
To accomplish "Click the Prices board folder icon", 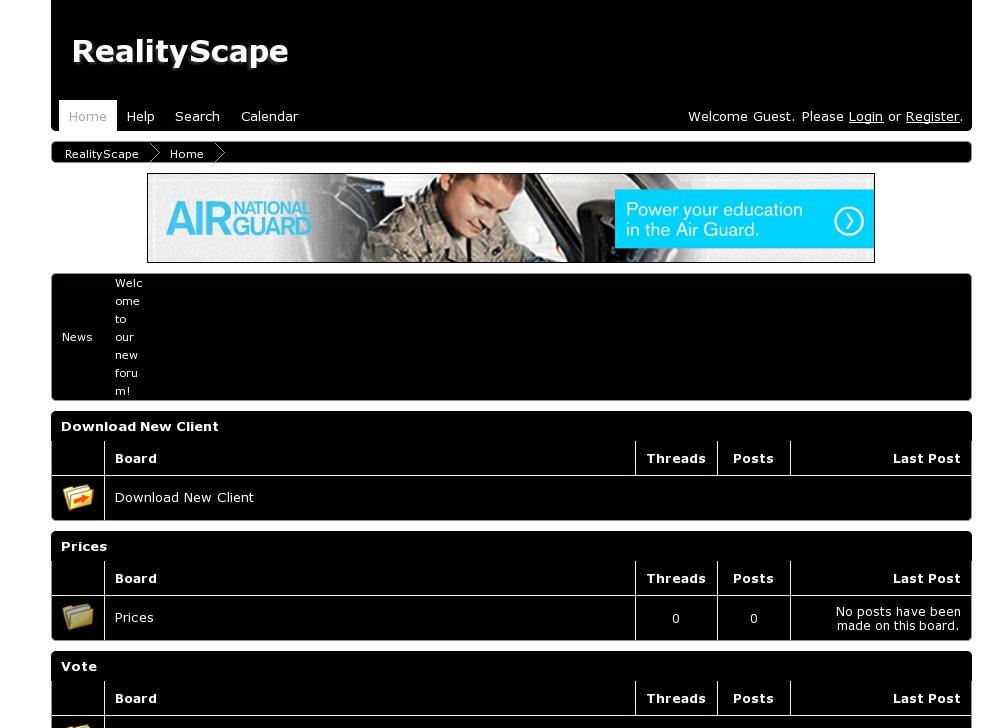I will pos(78,617).
